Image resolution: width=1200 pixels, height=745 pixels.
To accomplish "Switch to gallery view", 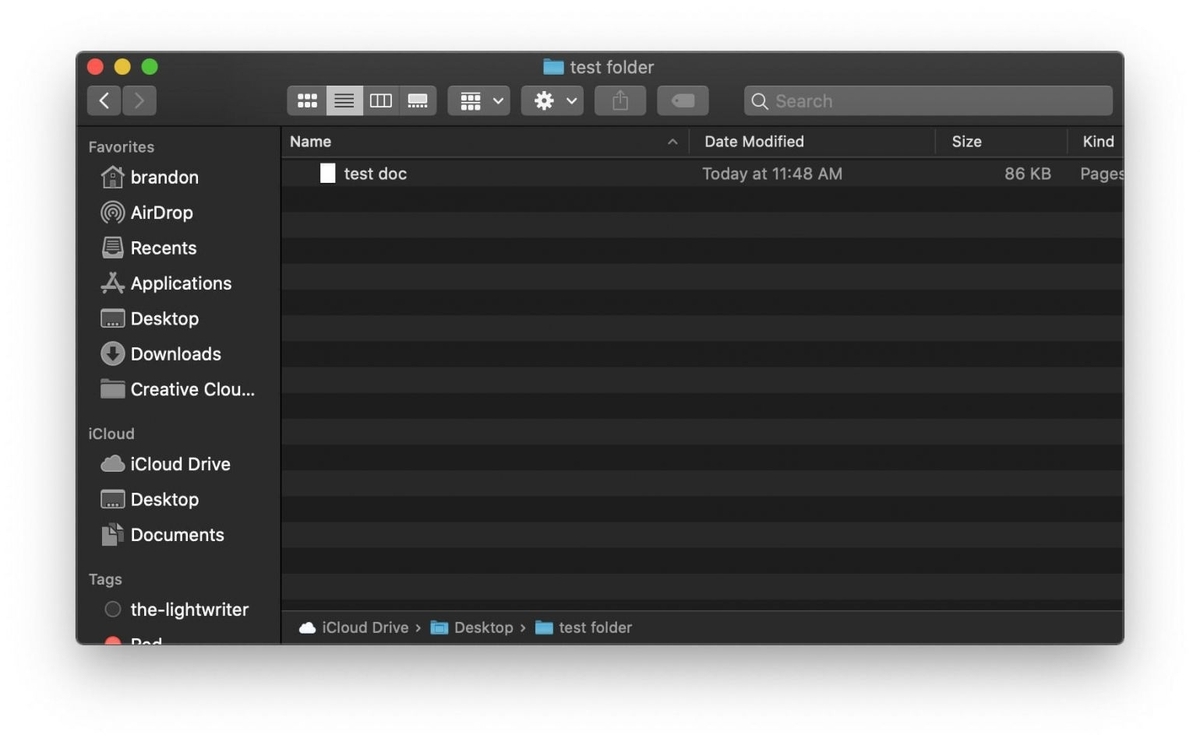I will click(417, 100).
